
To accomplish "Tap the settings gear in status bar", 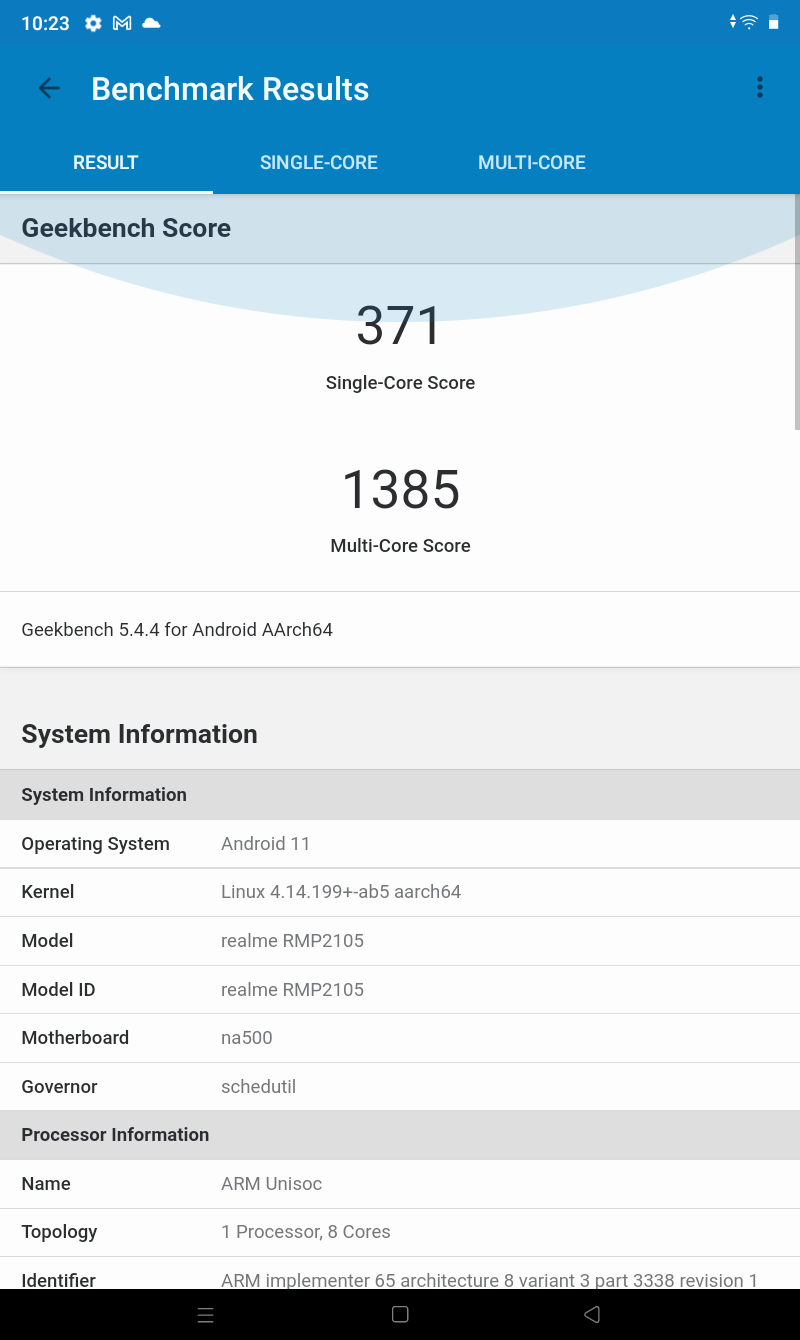I will (93, 23).
